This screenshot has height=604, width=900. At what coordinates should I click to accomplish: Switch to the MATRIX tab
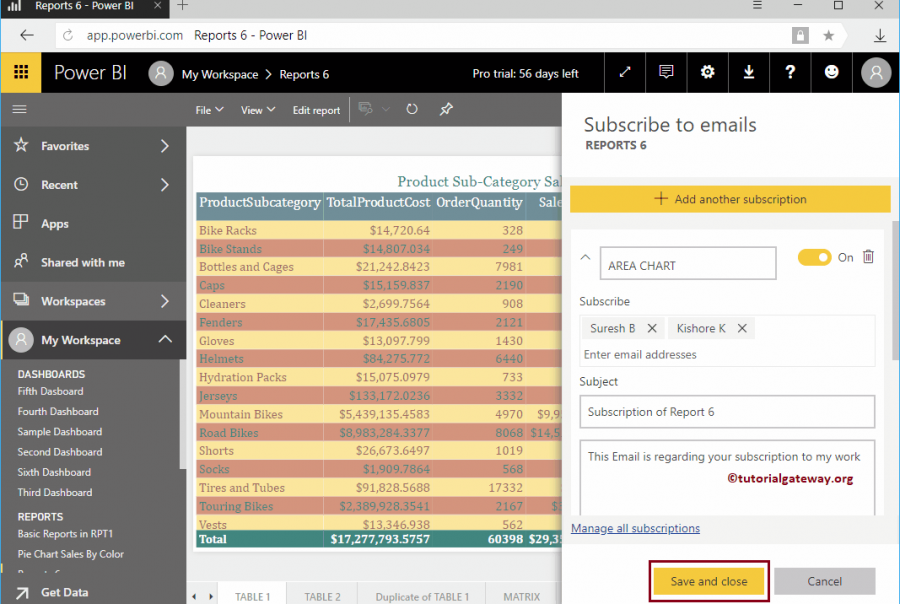pos(523,595)
